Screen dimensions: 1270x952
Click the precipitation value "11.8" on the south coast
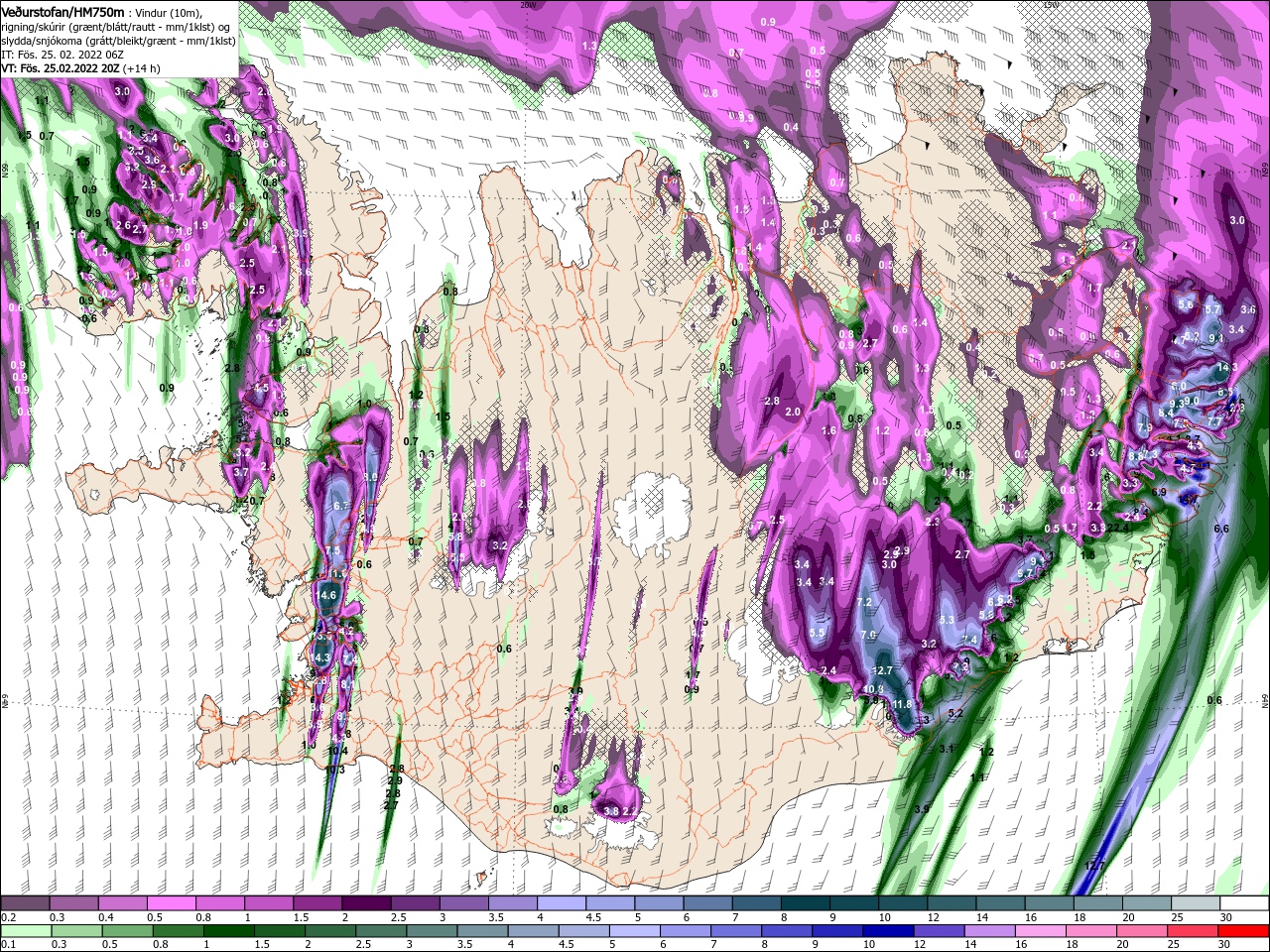coord(902,704)
